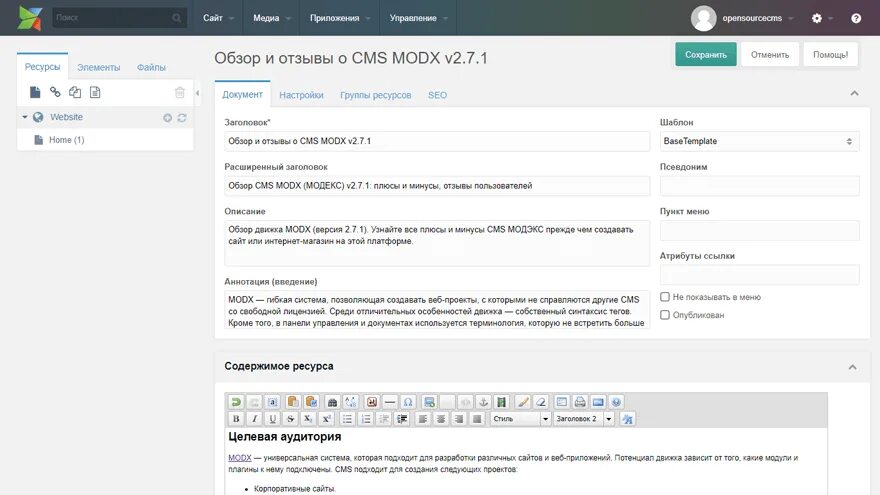Apply superscript formatting
The image size is (880, 495).
coord(326,419)
